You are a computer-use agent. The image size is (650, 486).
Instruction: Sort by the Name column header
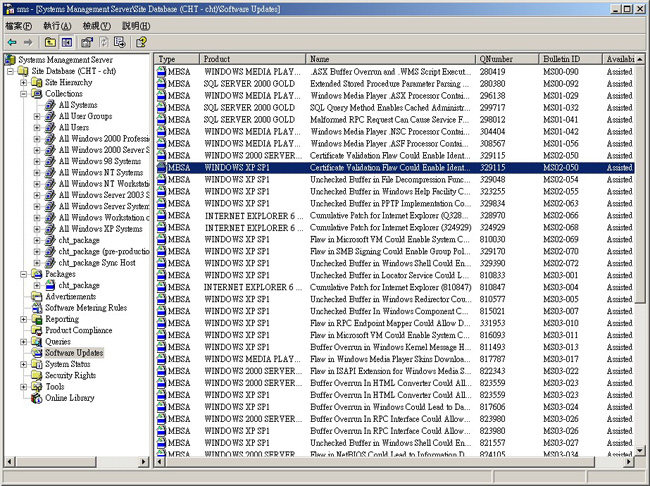click(x=390, y=59)
